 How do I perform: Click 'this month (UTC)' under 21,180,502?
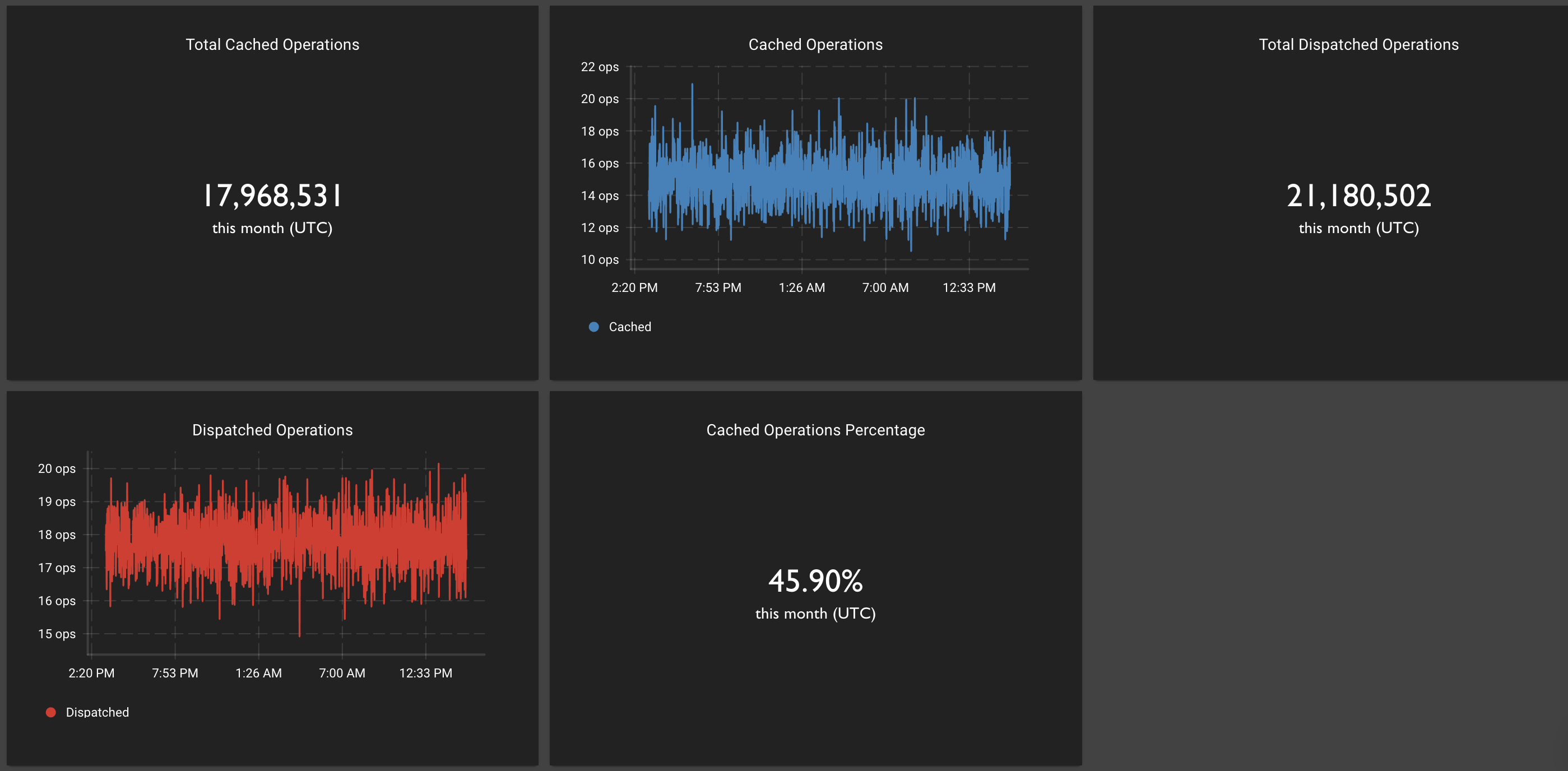click(1358, 228)
